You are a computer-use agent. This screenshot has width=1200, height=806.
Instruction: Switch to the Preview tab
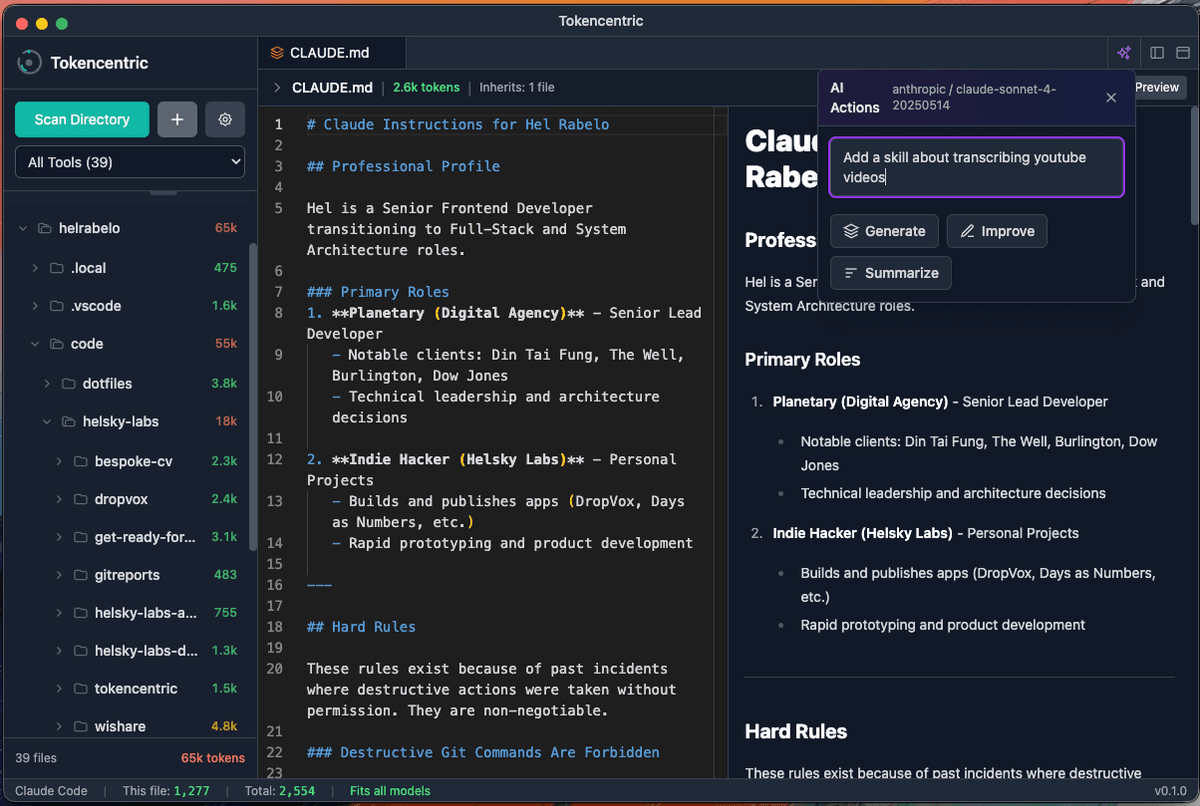tap(1156, 87)
